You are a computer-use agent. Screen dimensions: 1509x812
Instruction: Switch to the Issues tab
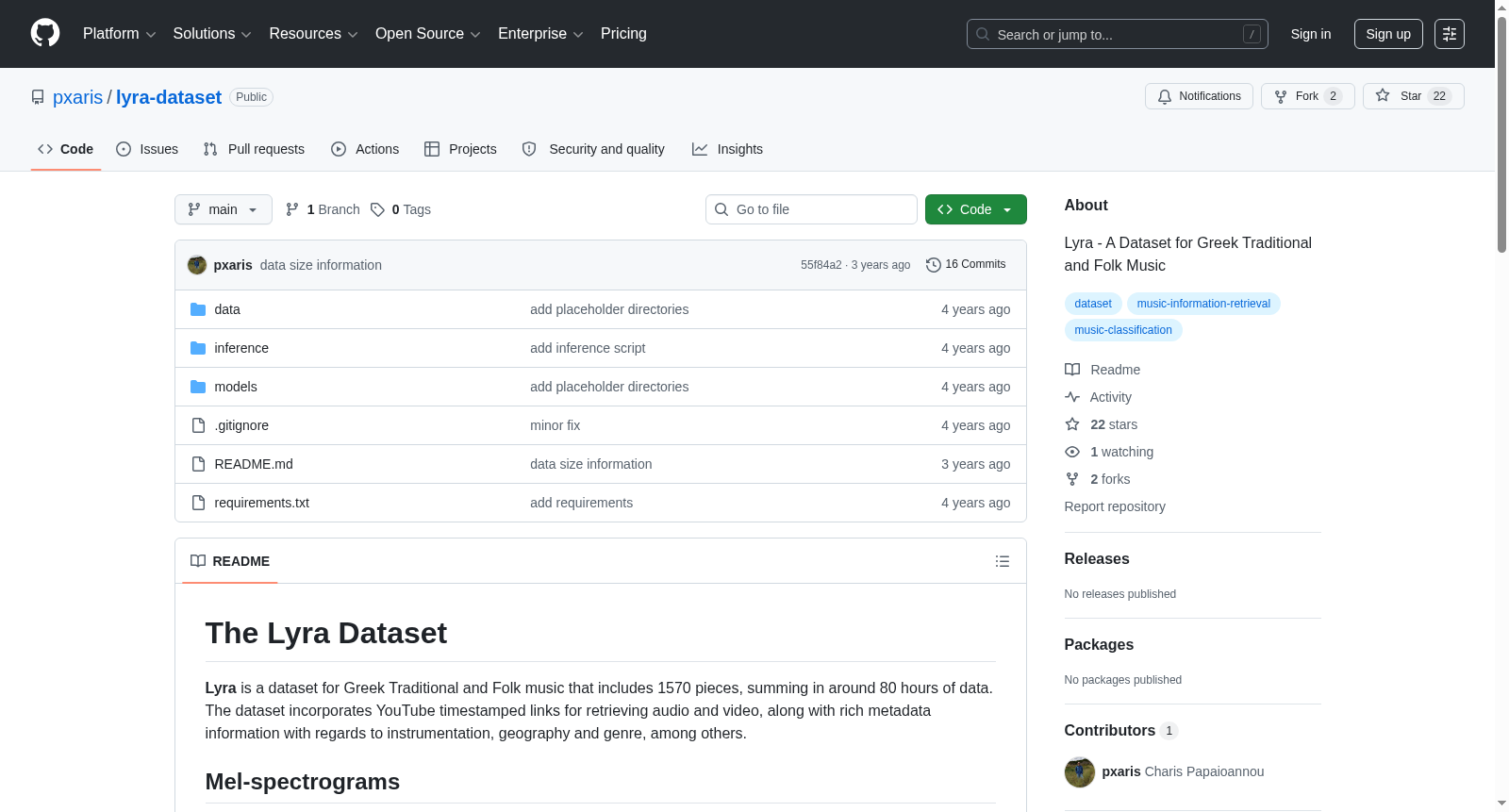coord(147,149)
